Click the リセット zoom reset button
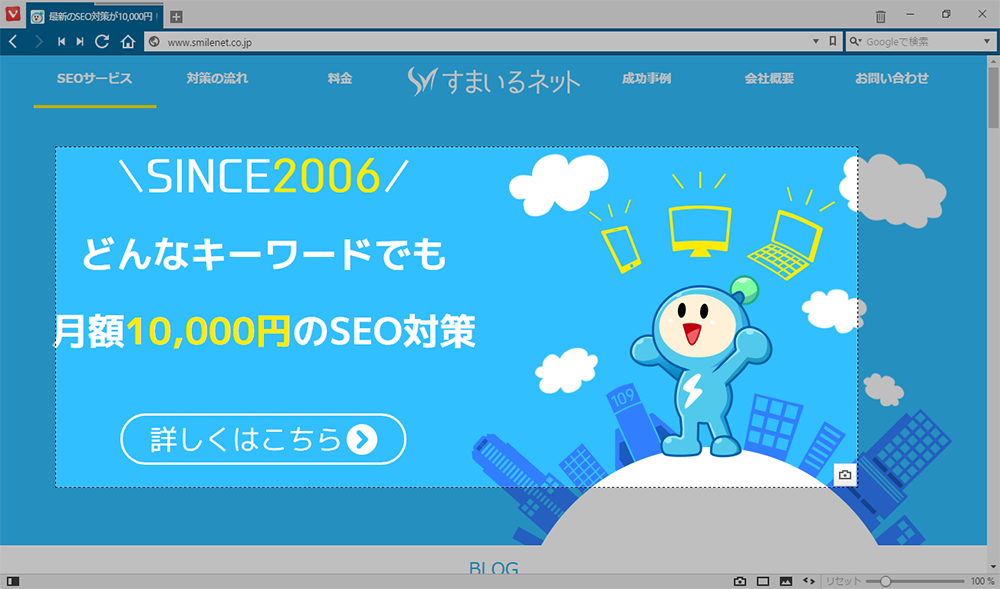This screenshot has height=589, width=1000. [843, 581]
